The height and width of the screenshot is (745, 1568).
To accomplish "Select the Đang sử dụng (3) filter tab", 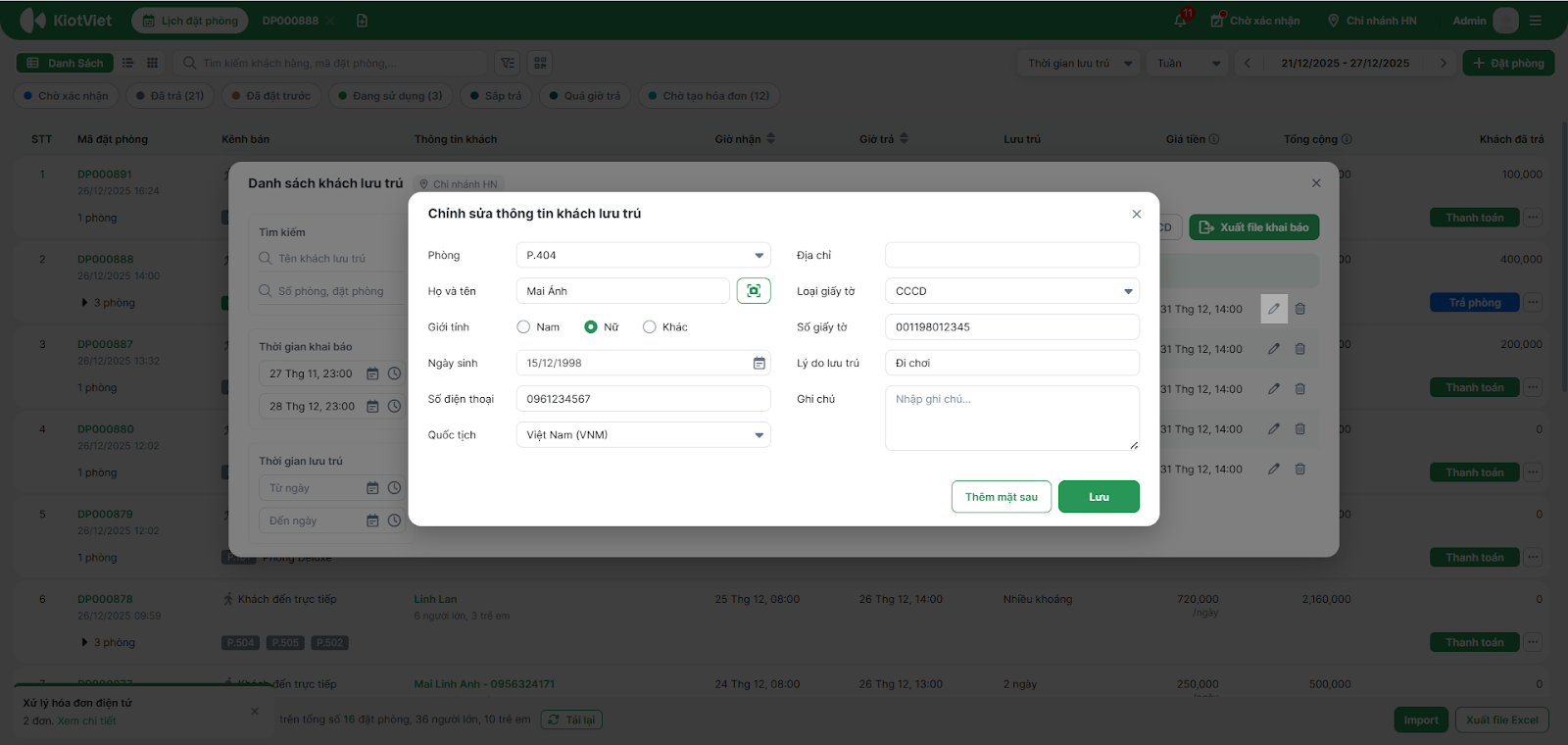I will [x=389, y=96].
